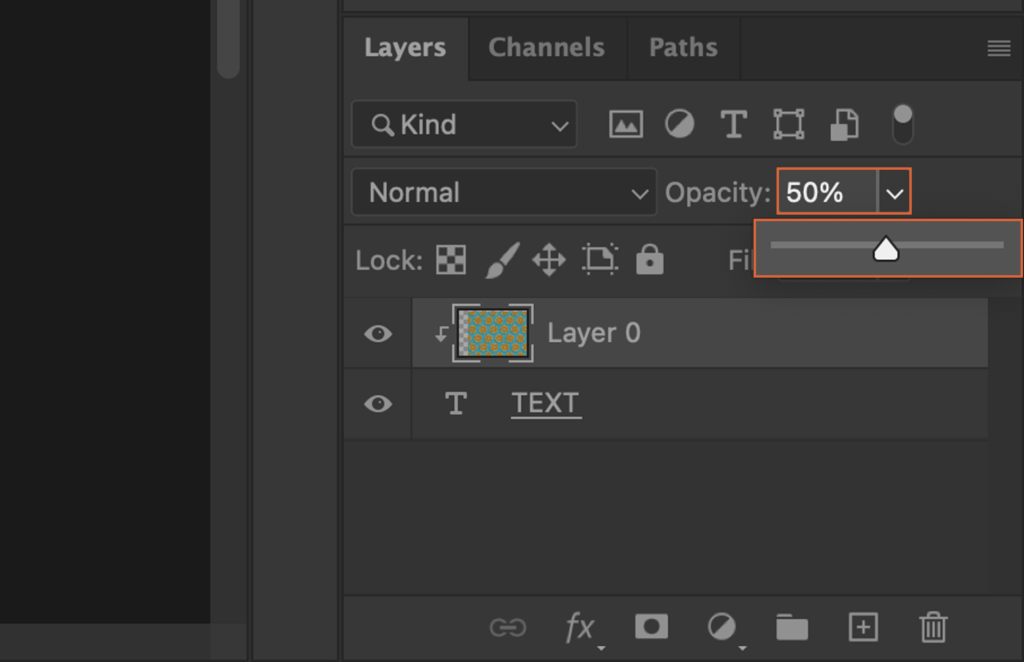
Task: Open the Layers panel menu
Action: (999, 47)
